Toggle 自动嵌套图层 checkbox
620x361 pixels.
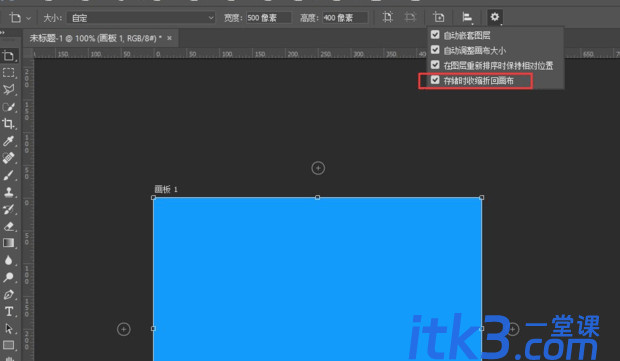(435, 35)
